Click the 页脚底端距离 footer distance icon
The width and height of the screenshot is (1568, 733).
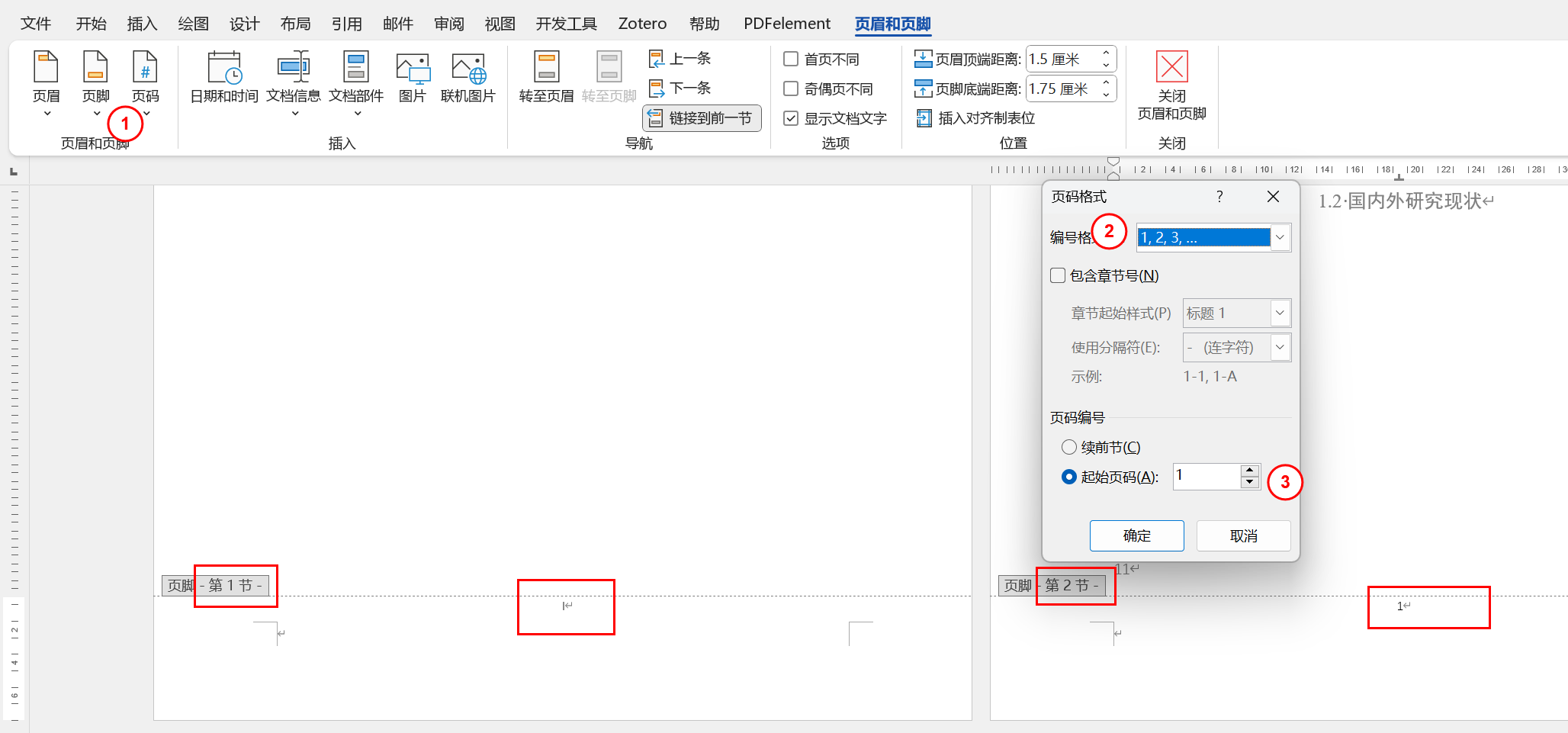[x=923, y=88]
